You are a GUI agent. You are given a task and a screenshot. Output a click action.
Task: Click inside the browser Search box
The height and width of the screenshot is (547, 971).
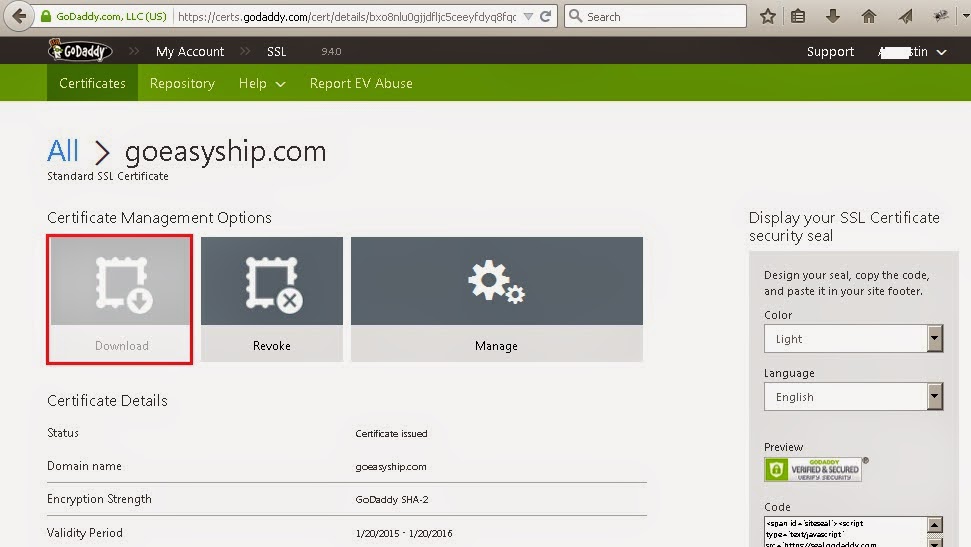[x=655, y=17]
